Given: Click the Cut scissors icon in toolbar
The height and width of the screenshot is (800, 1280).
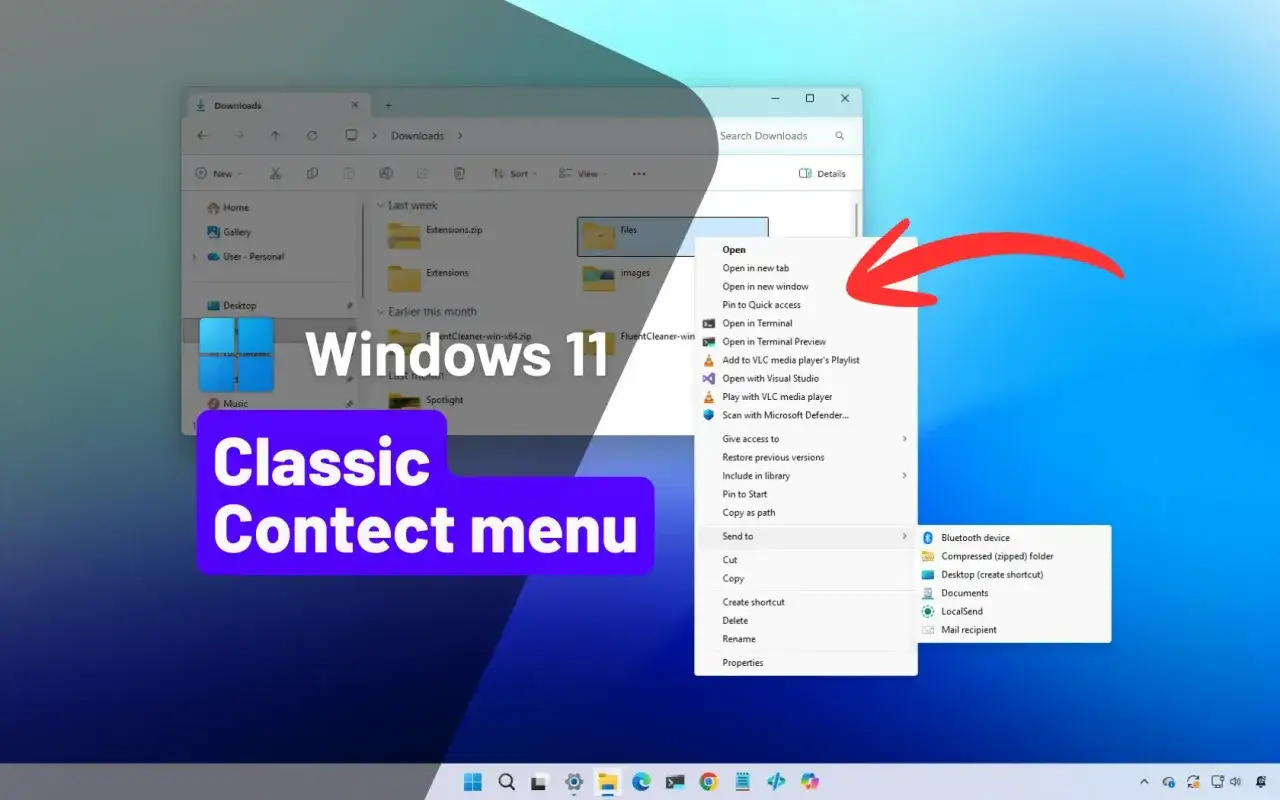Looking at the screenshot, I should [275, 173].
